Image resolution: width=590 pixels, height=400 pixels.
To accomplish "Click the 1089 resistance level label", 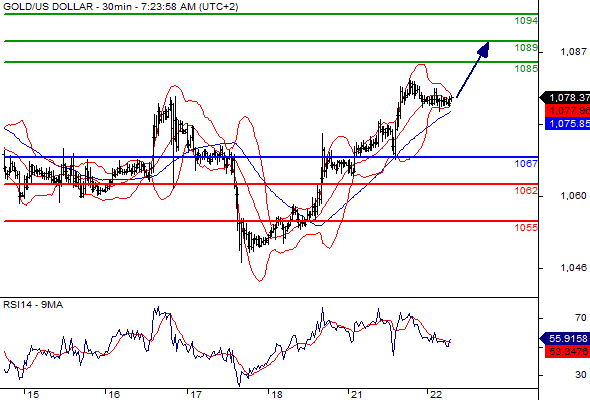I will [526, 48].
